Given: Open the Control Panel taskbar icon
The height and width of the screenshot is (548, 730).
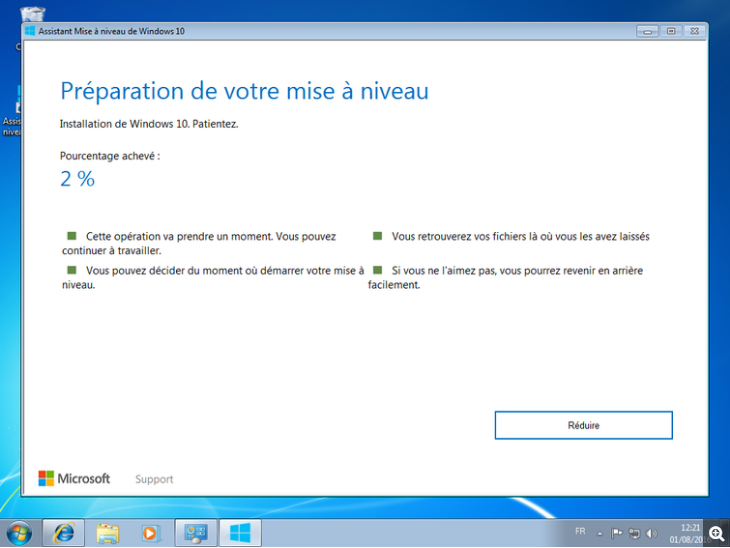Looking at the screenshot, I should click(196, 533).
